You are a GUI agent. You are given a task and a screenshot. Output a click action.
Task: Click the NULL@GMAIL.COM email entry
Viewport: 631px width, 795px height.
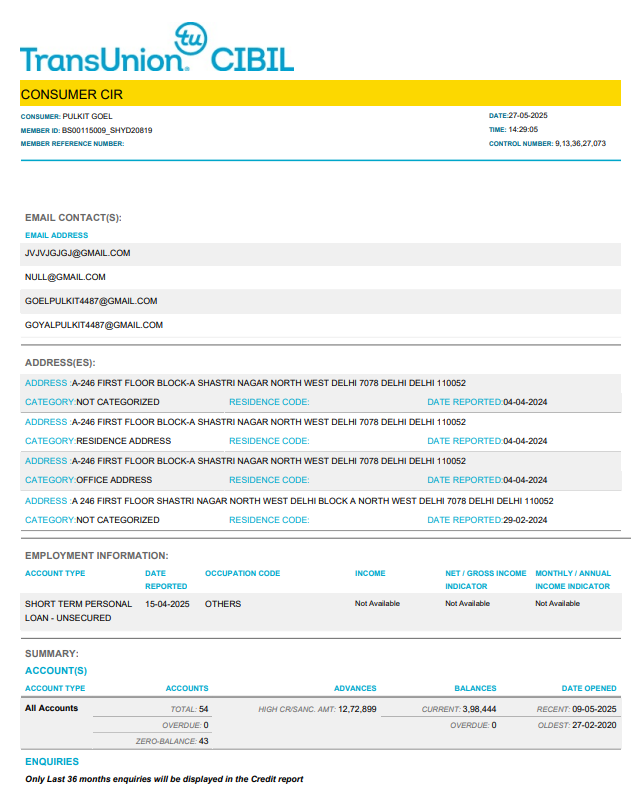coord(65,277)
